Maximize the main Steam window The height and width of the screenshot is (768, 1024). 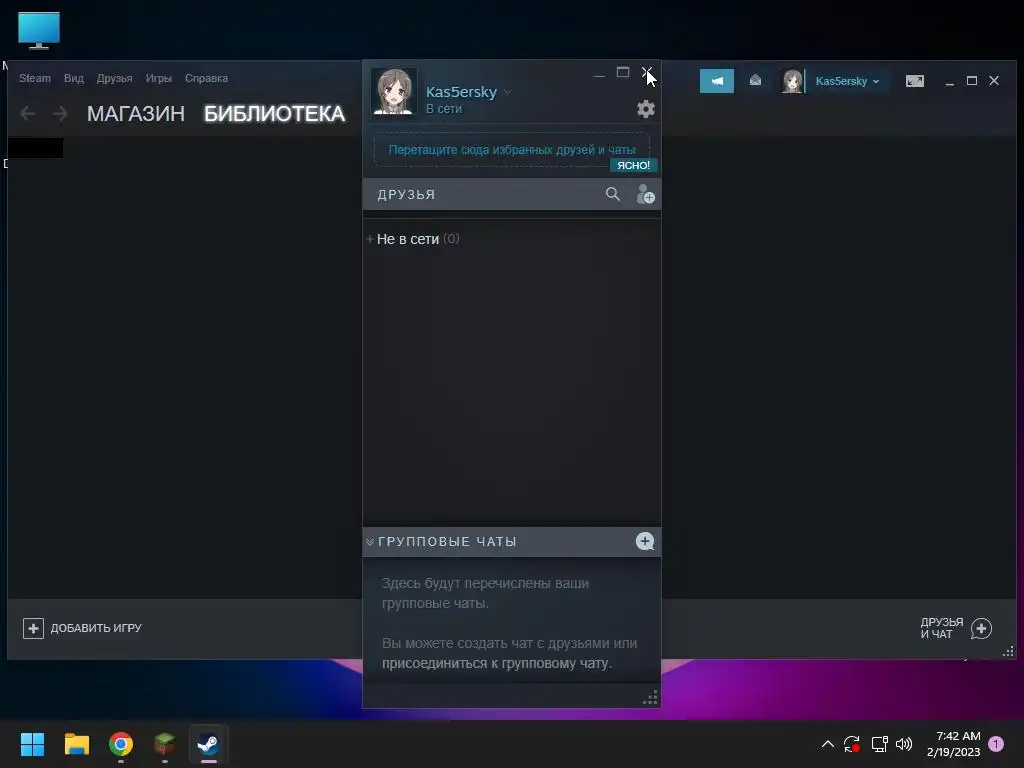[x=972, y=80]
